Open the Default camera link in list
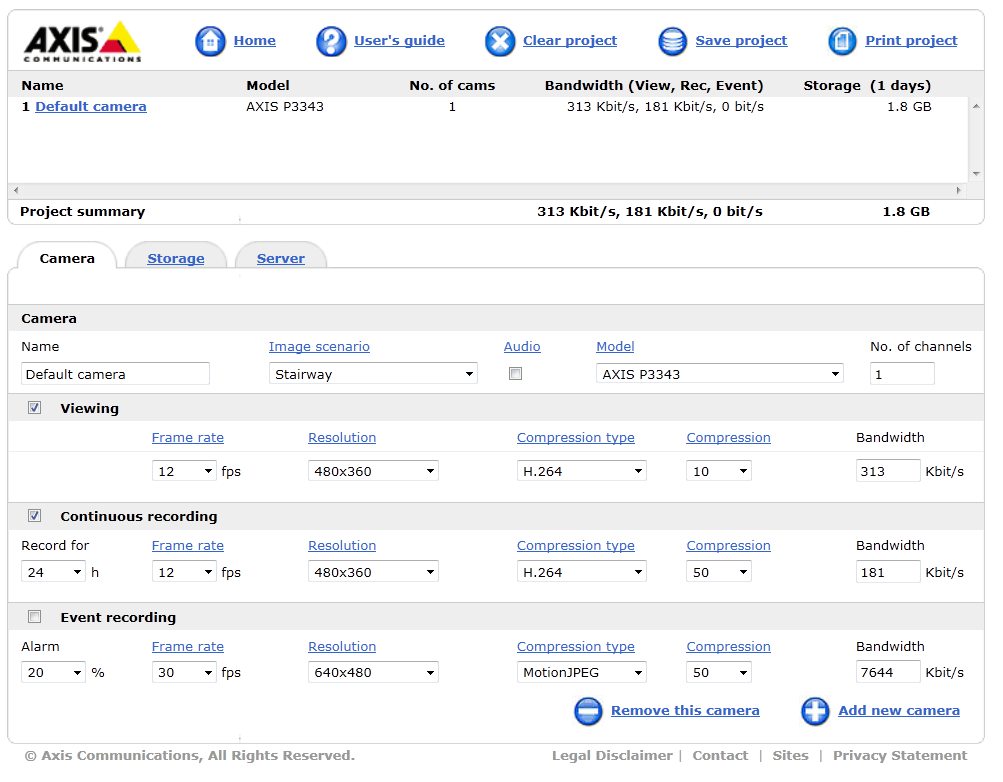 91,107
